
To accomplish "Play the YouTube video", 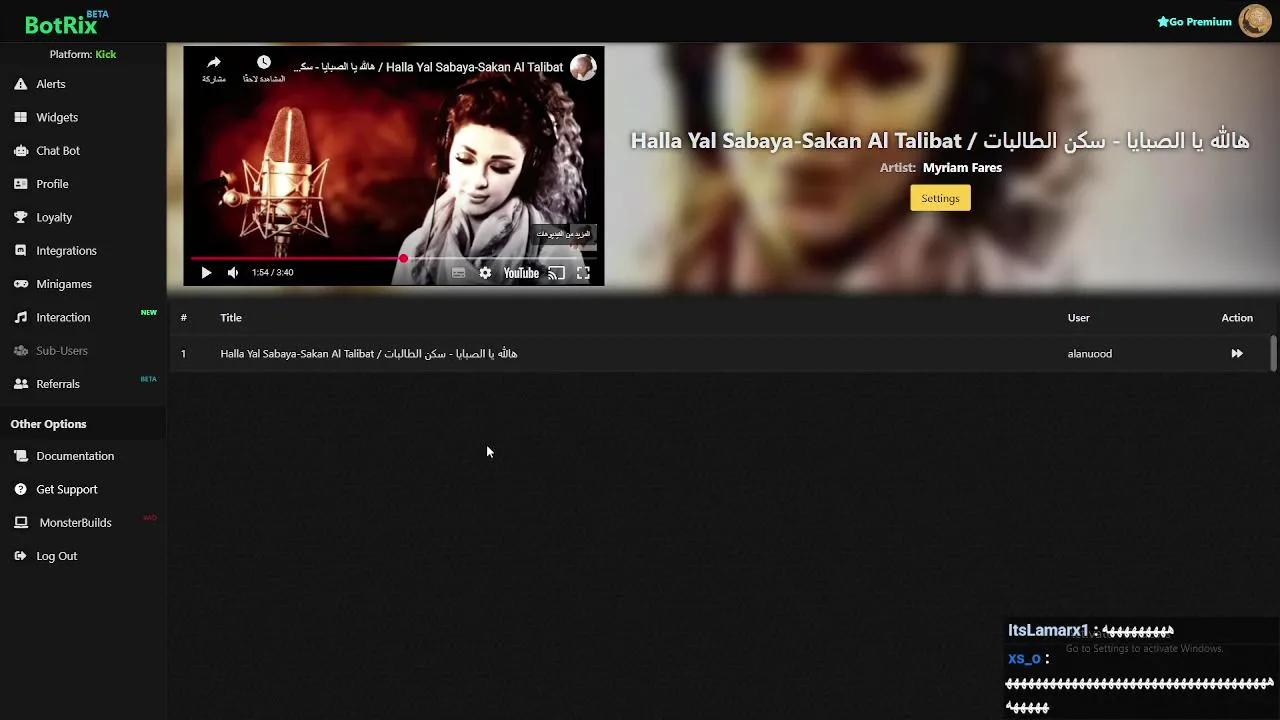I will (x=206, y=273).
